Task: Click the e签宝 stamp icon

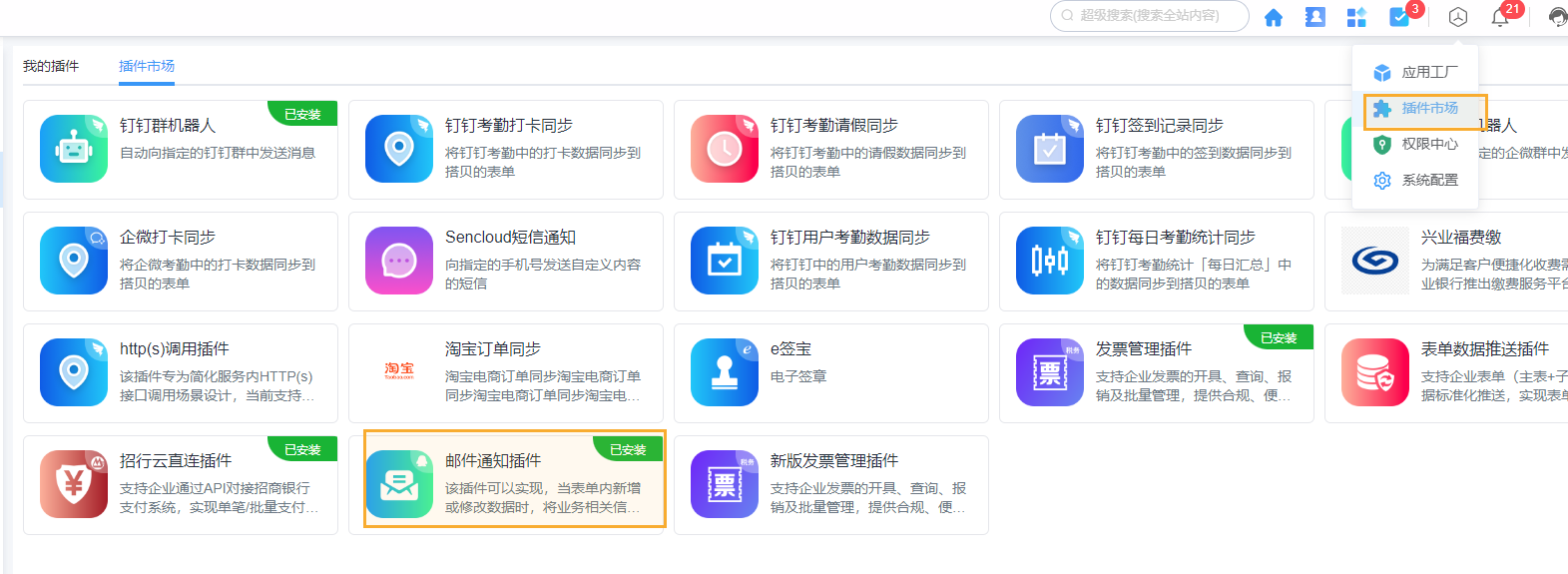Action: [725, 372]
